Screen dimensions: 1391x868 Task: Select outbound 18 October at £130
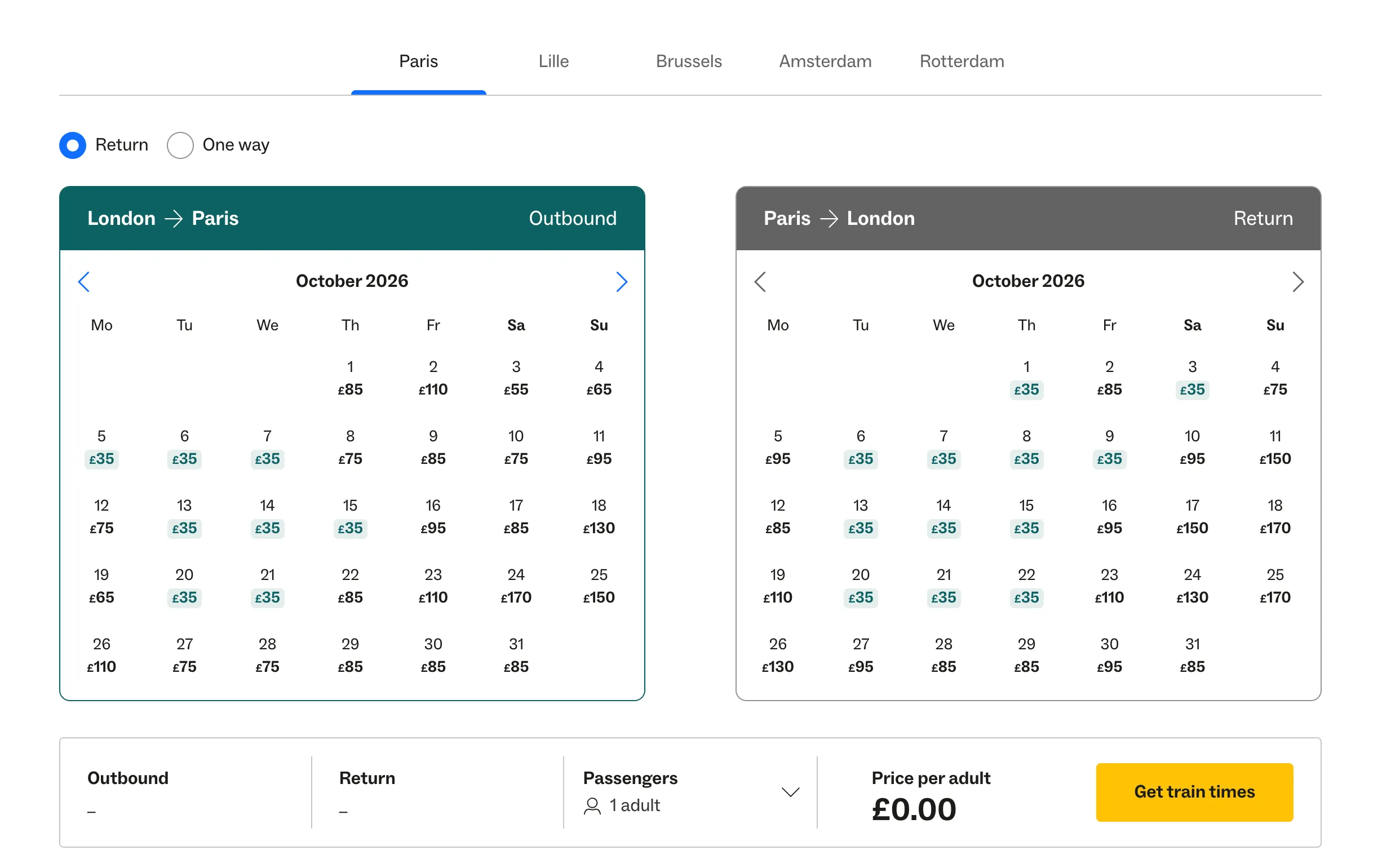pos(599,517)
